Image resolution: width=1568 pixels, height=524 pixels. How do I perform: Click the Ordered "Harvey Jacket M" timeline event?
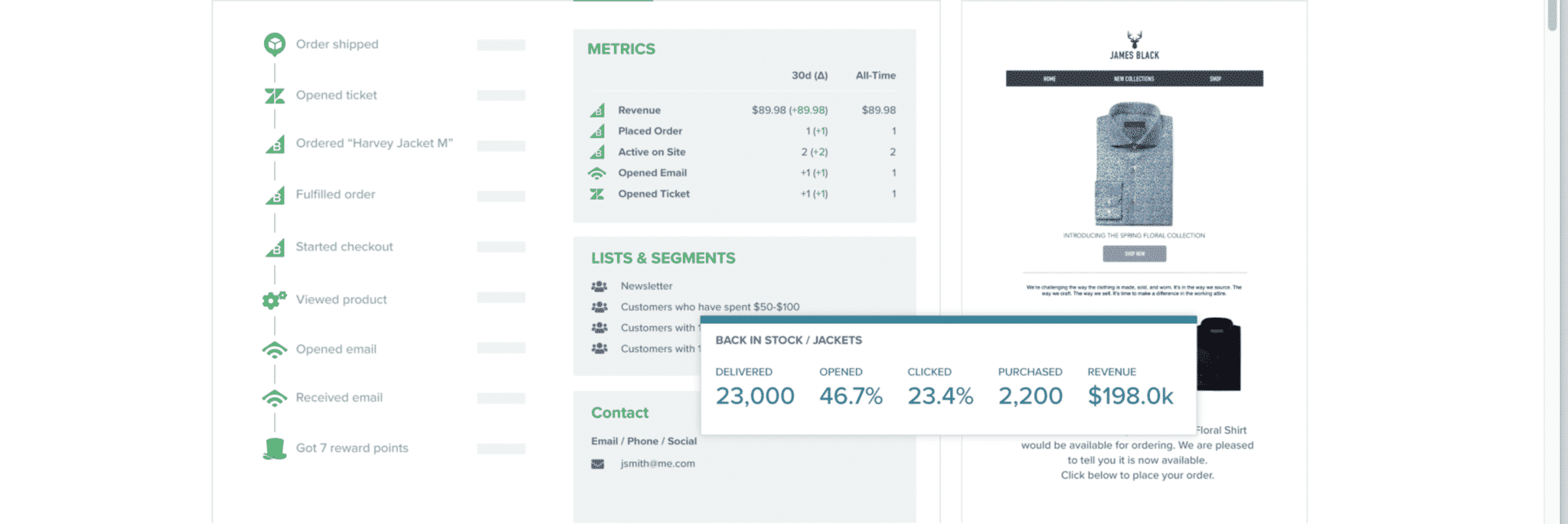coord(374,143)
